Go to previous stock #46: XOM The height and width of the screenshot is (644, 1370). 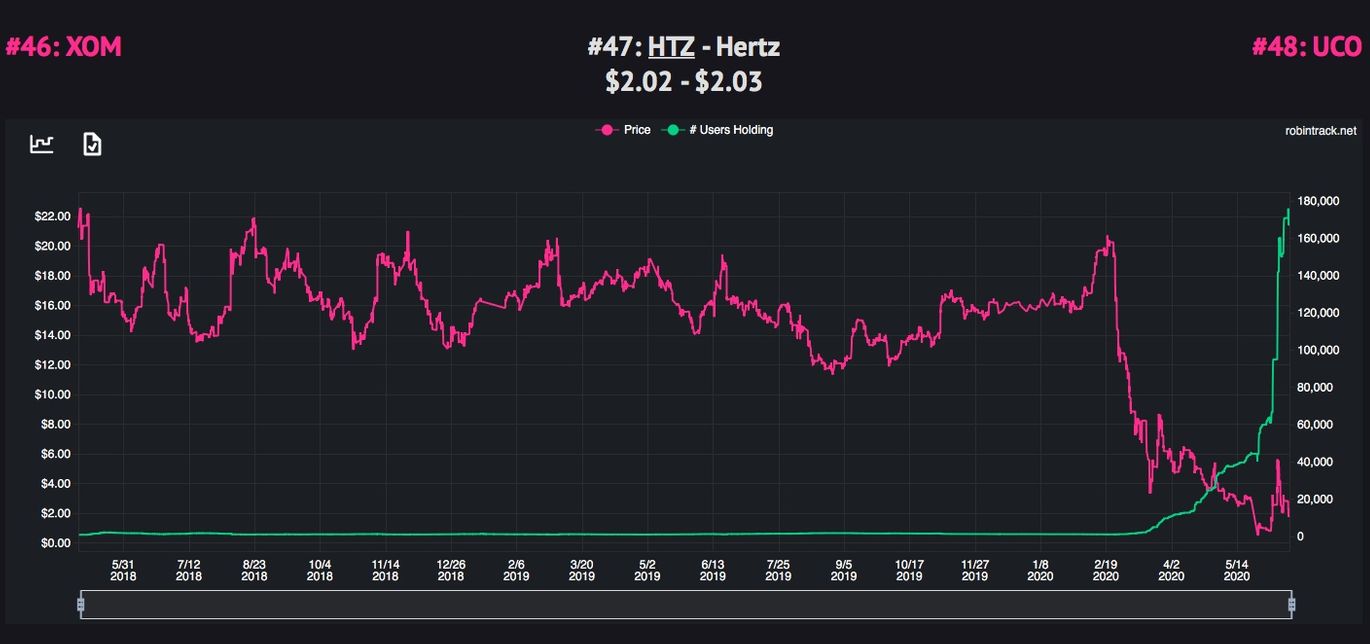64,47
